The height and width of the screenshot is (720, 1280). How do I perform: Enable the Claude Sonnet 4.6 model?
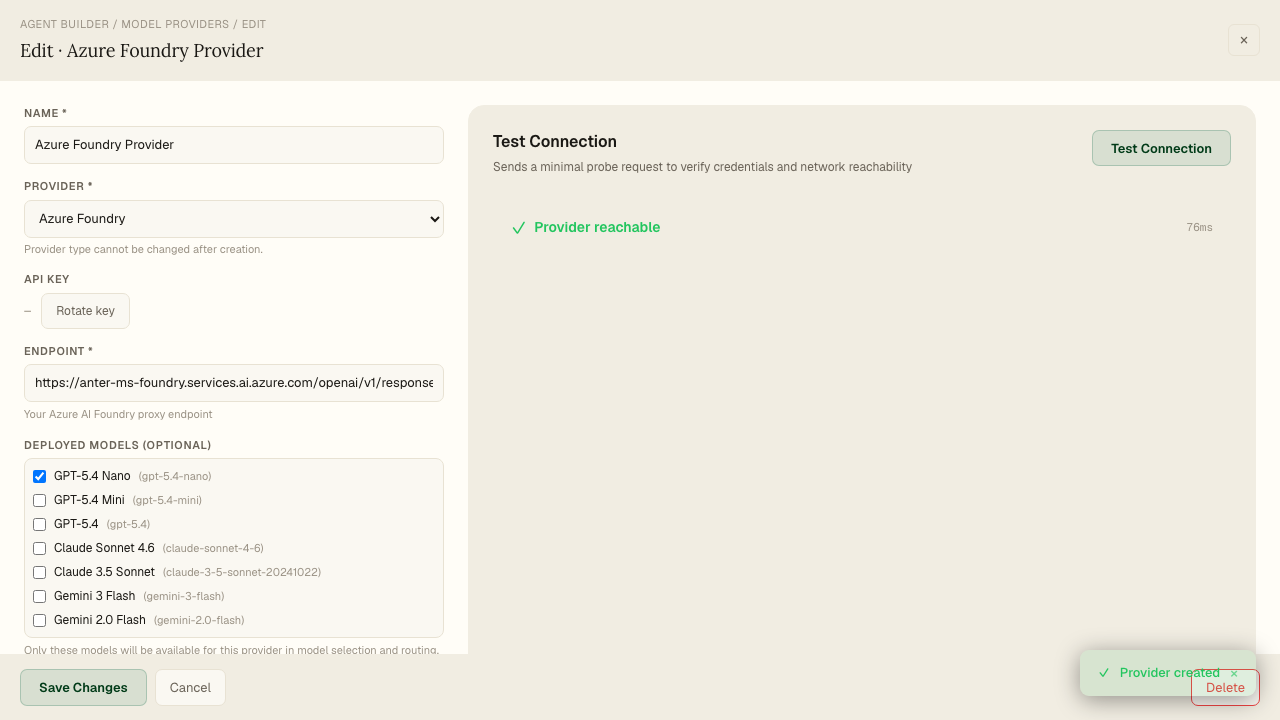tap(40, 548)
